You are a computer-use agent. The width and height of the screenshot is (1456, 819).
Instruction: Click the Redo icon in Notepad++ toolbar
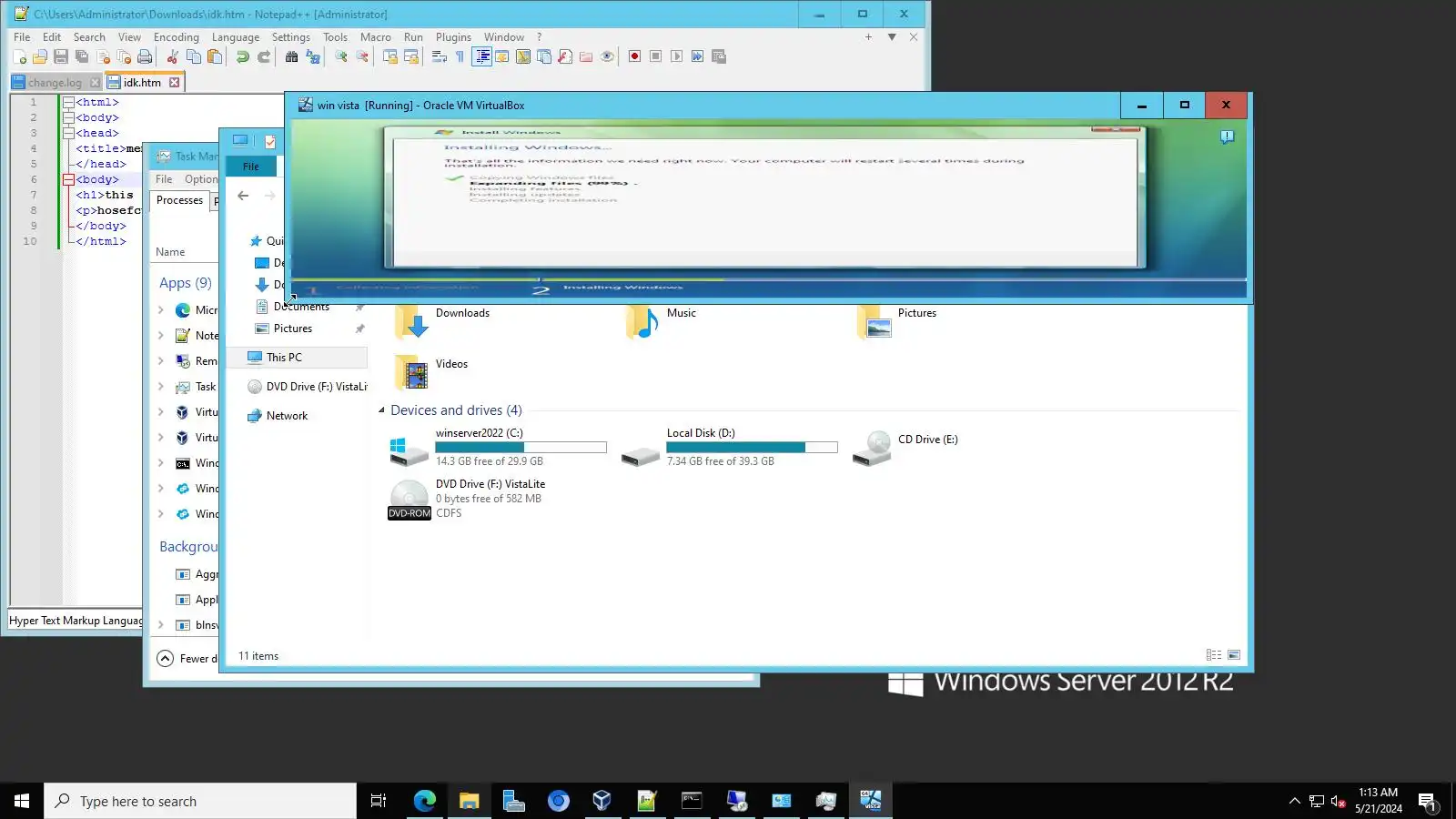point(264,56)
